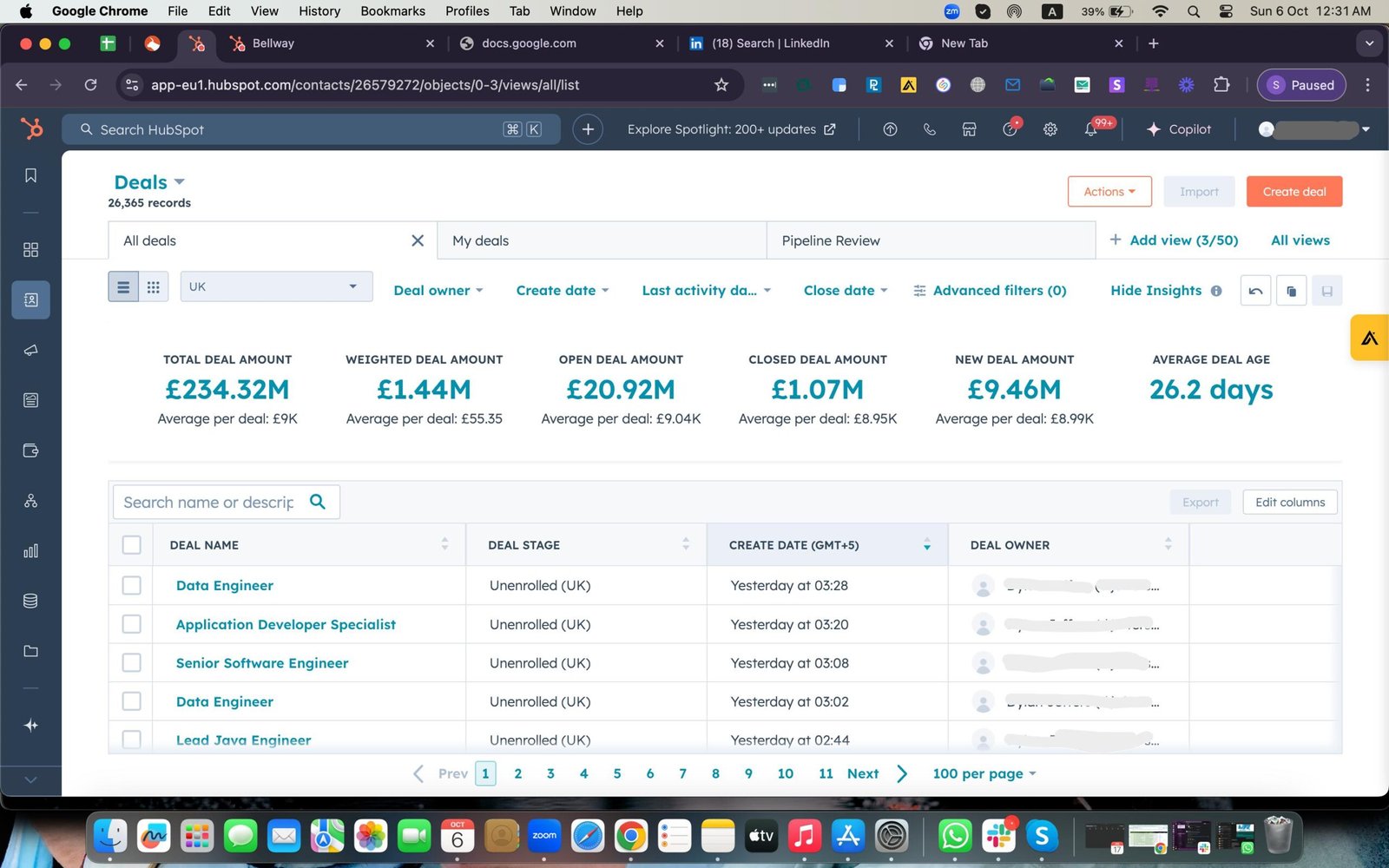Open Content icon in sidebar

pyautogui.click(x=30, y=400)
